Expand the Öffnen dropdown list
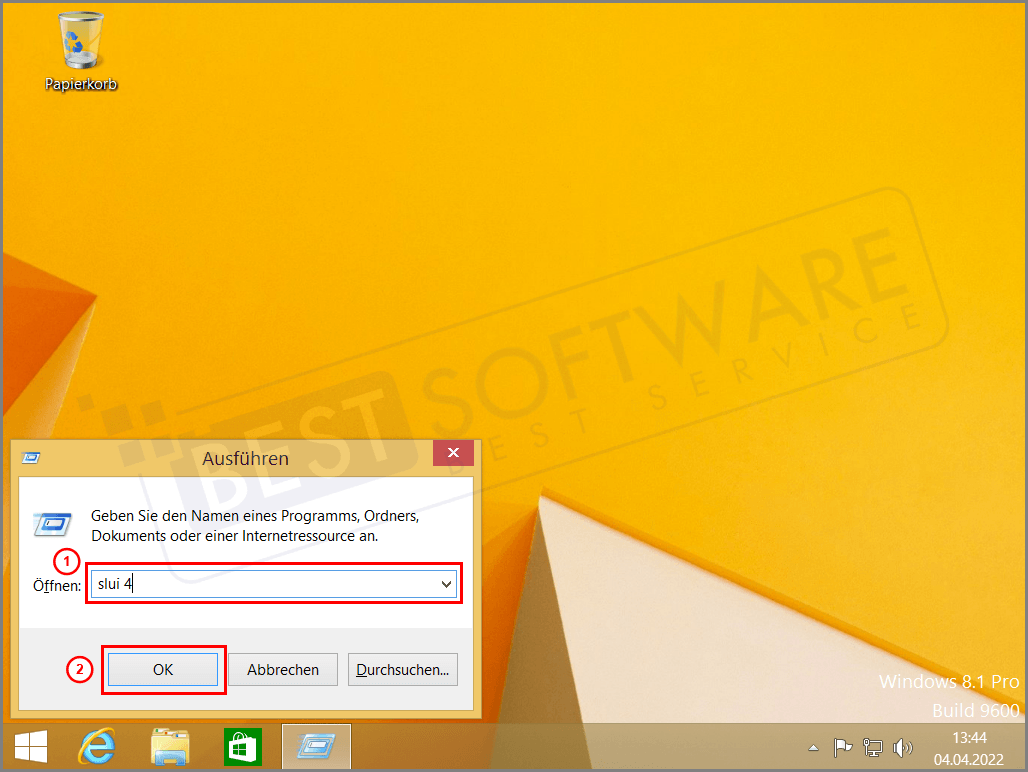 [x=448, y=583]
